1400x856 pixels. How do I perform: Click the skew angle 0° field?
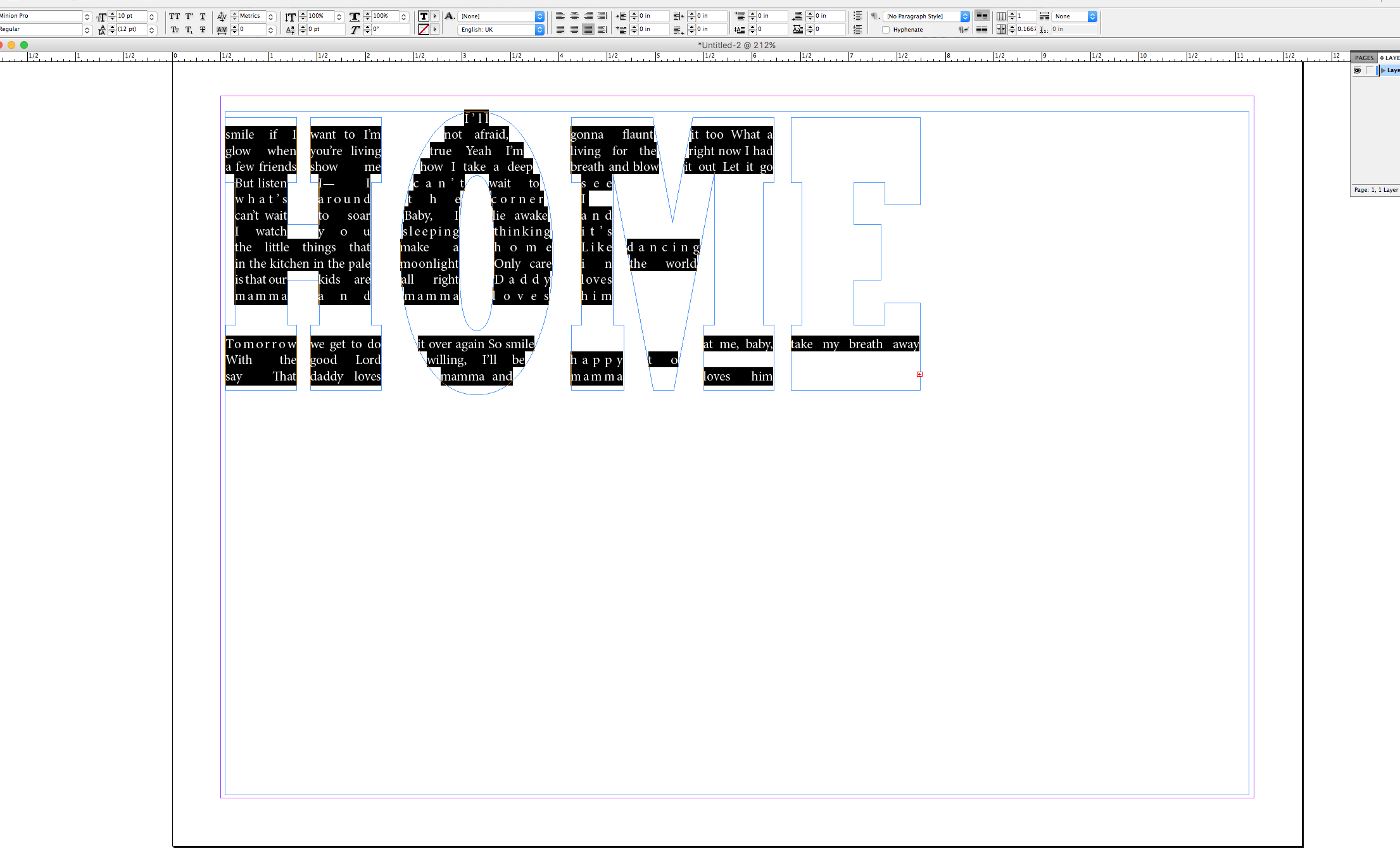point(391,30)
